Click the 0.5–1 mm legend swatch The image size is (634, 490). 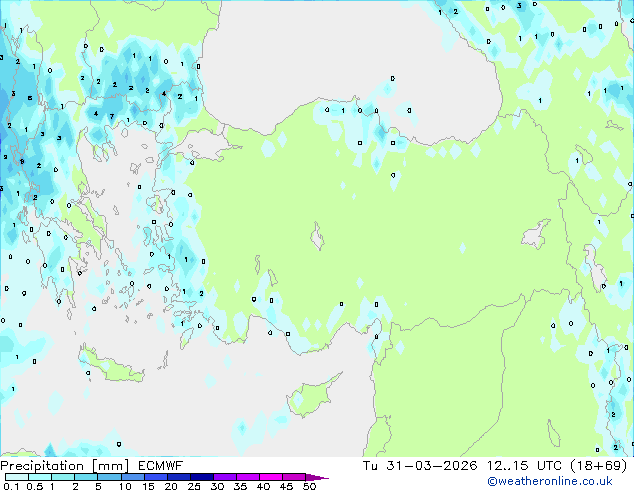coord(40,477)
